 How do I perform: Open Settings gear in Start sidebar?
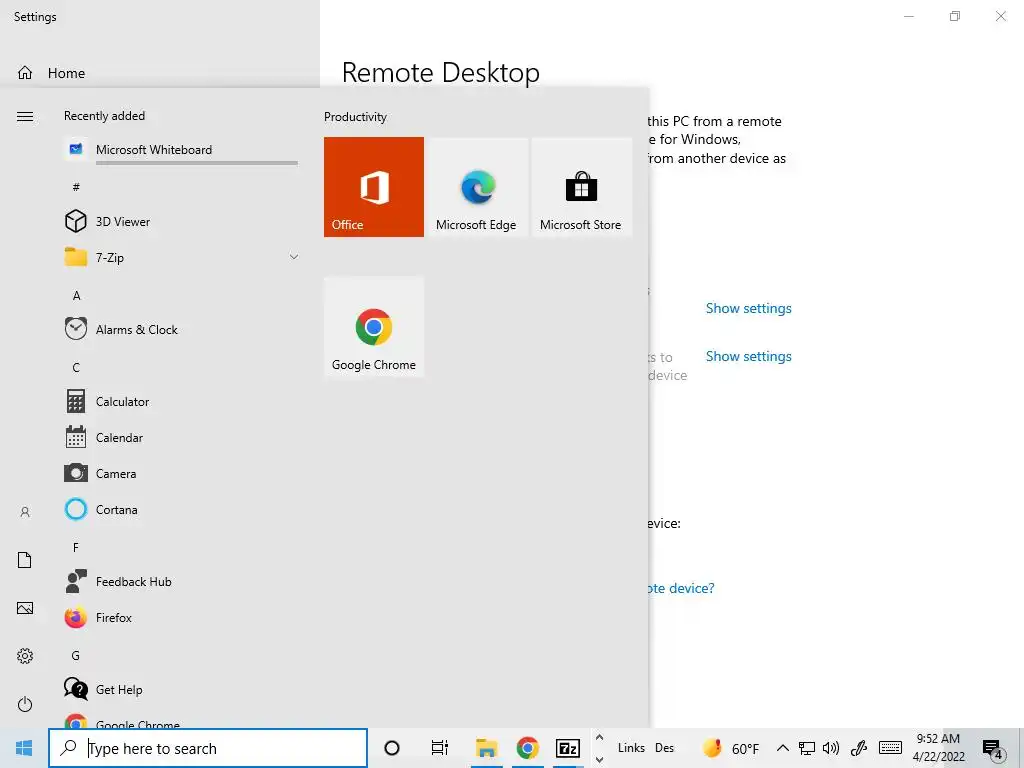pyautogui.click(x=25, y=656)
